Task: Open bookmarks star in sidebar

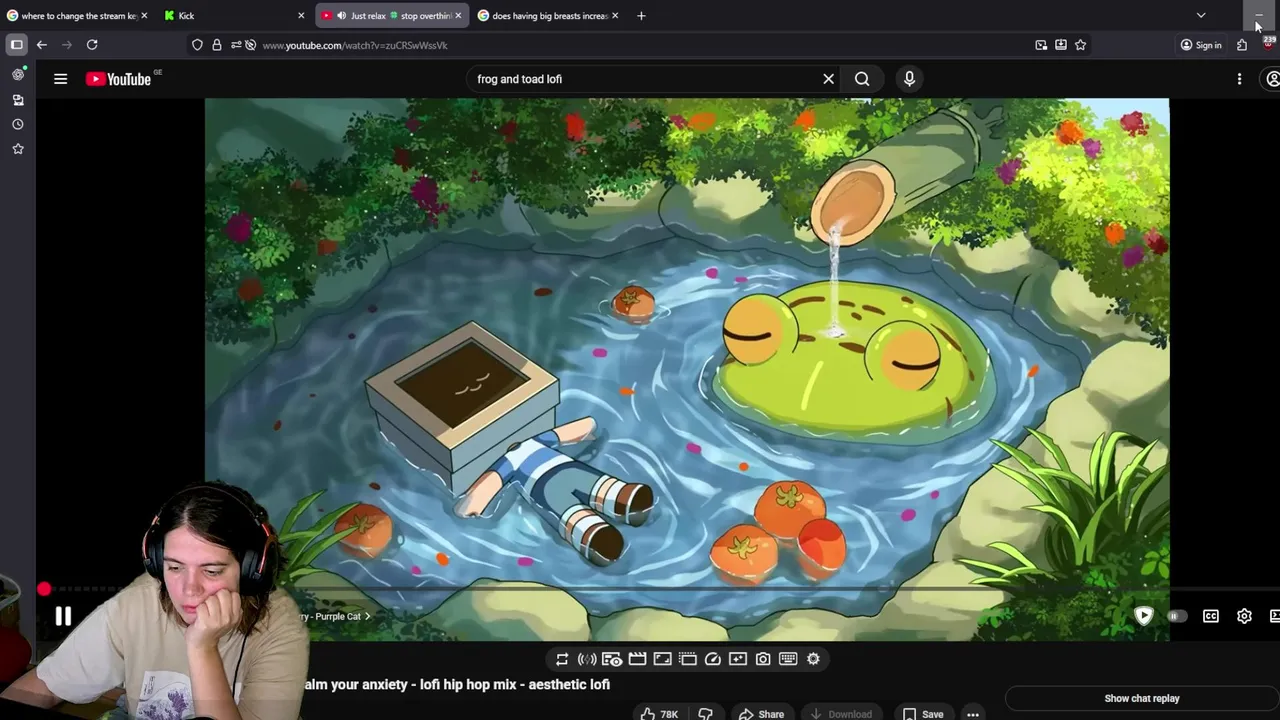Action: click(x=18, y=149)
